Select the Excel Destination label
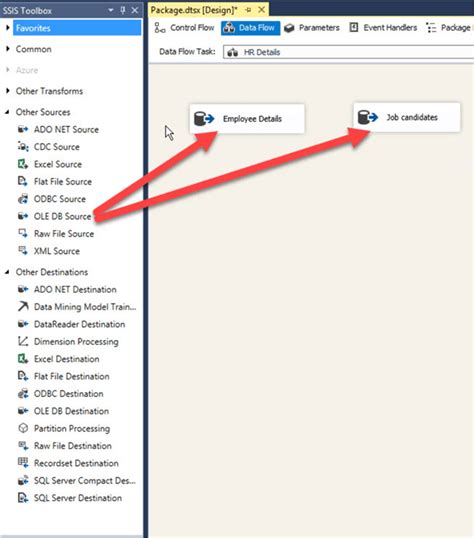This screenshot has height=538, width=474. 67,359
